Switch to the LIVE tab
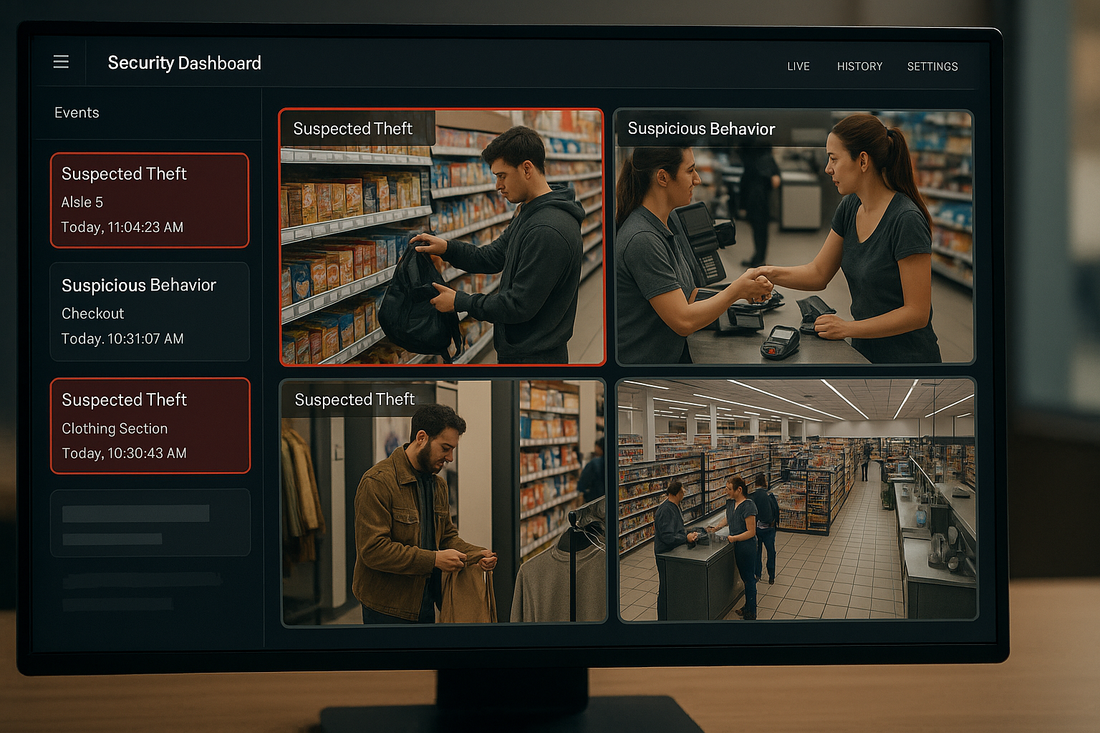This screenshot has height=733, width=1100. (798, 66)
